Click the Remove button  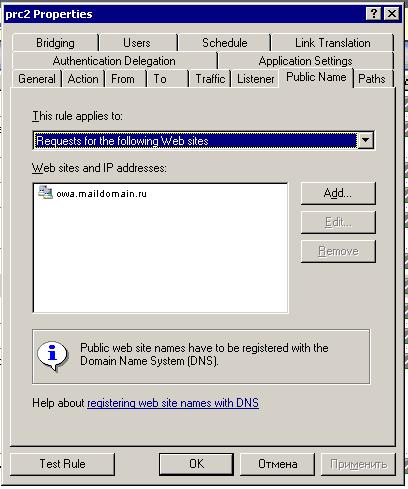pos(338,251)
